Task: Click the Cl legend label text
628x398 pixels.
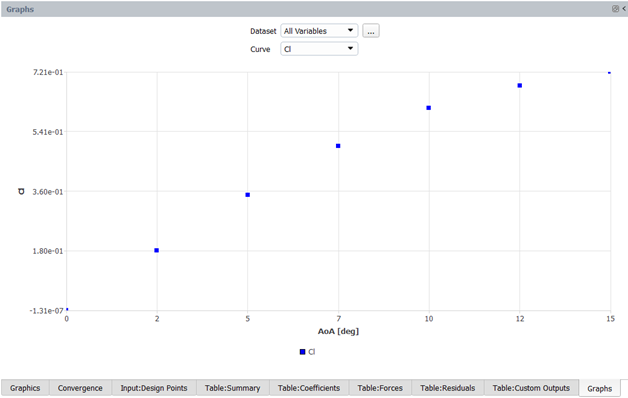Action: pos(312,352)
